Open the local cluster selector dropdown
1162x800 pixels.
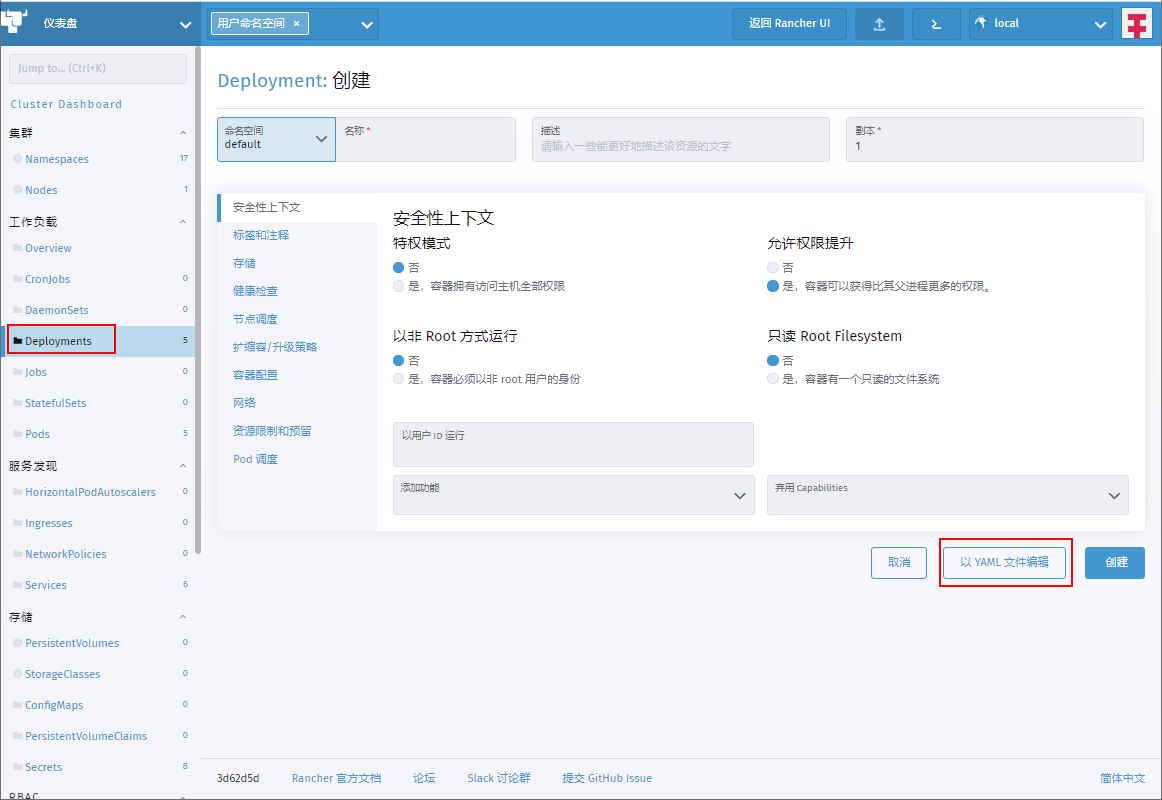point(1040,24)
